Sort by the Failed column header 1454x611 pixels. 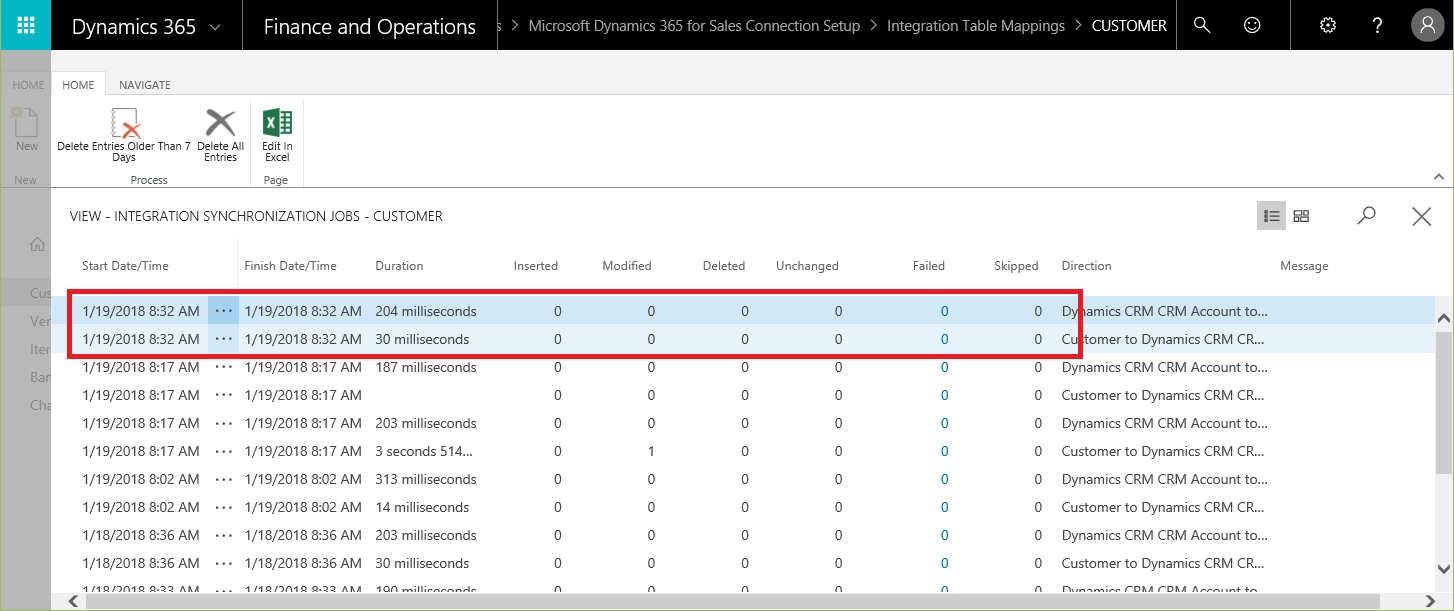pos(929,266)
